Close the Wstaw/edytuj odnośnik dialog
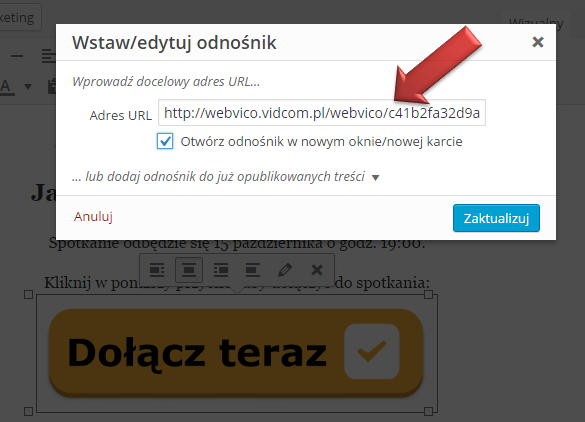The image size is (585, 422). tap(538, 42)
